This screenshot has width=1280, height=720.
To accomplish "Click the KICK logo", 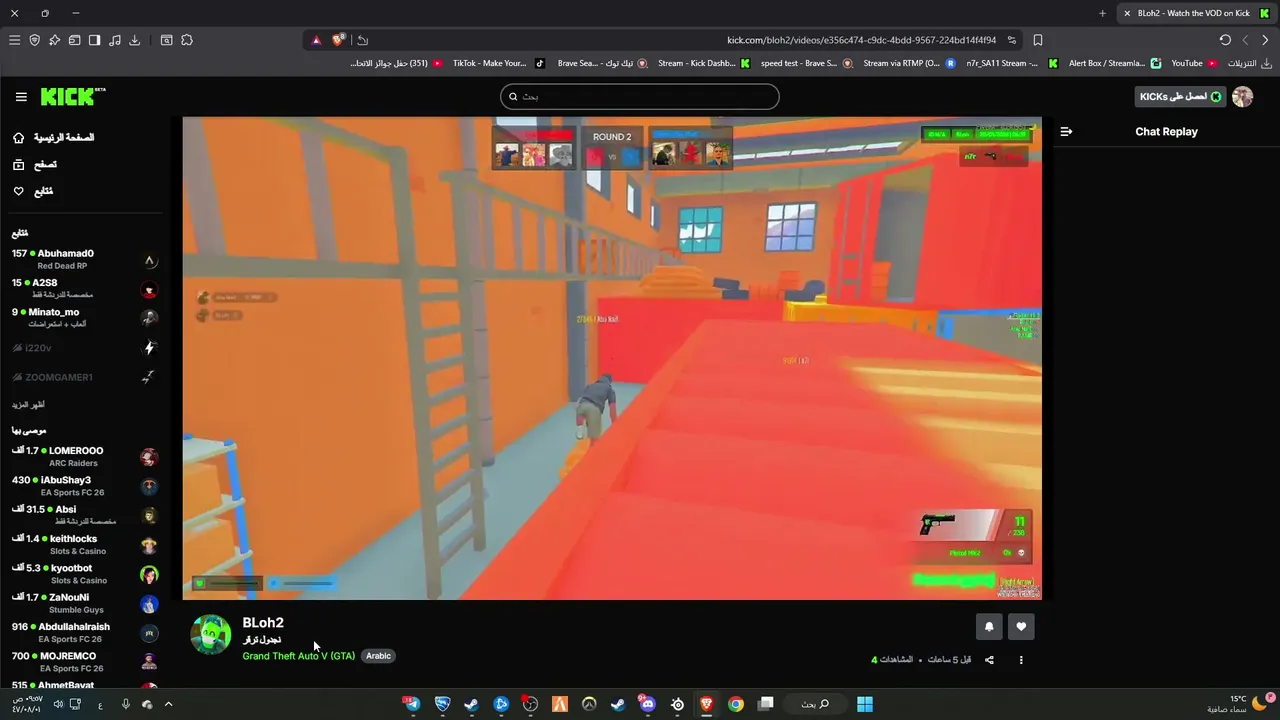I will 72,96.
